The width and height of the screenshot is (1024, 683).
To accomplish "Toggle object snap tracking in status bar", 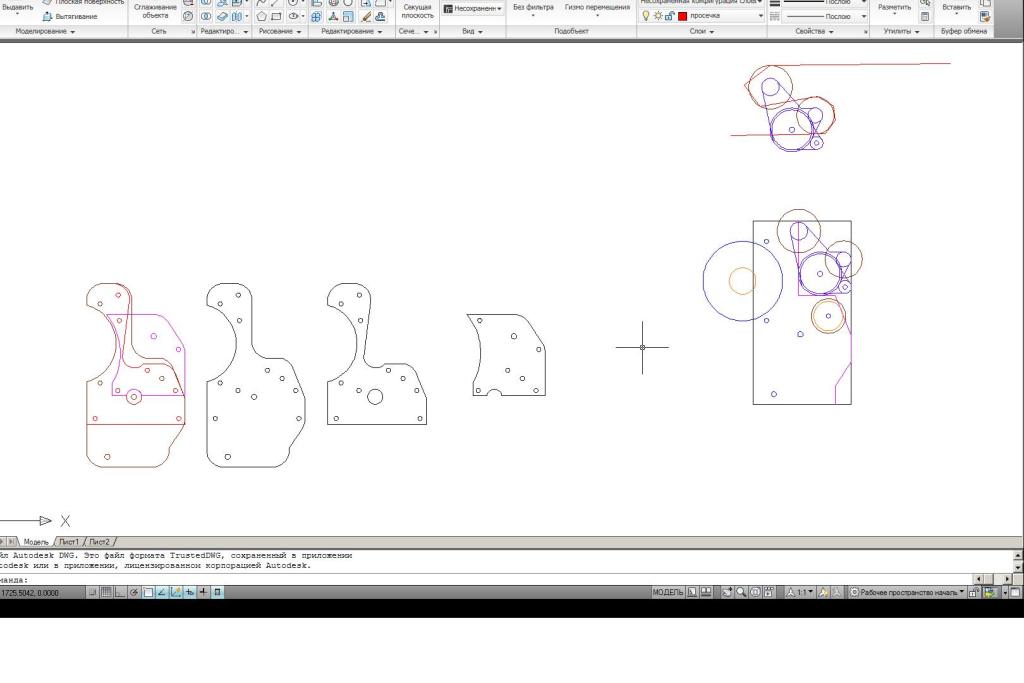I will coord(161,592).
